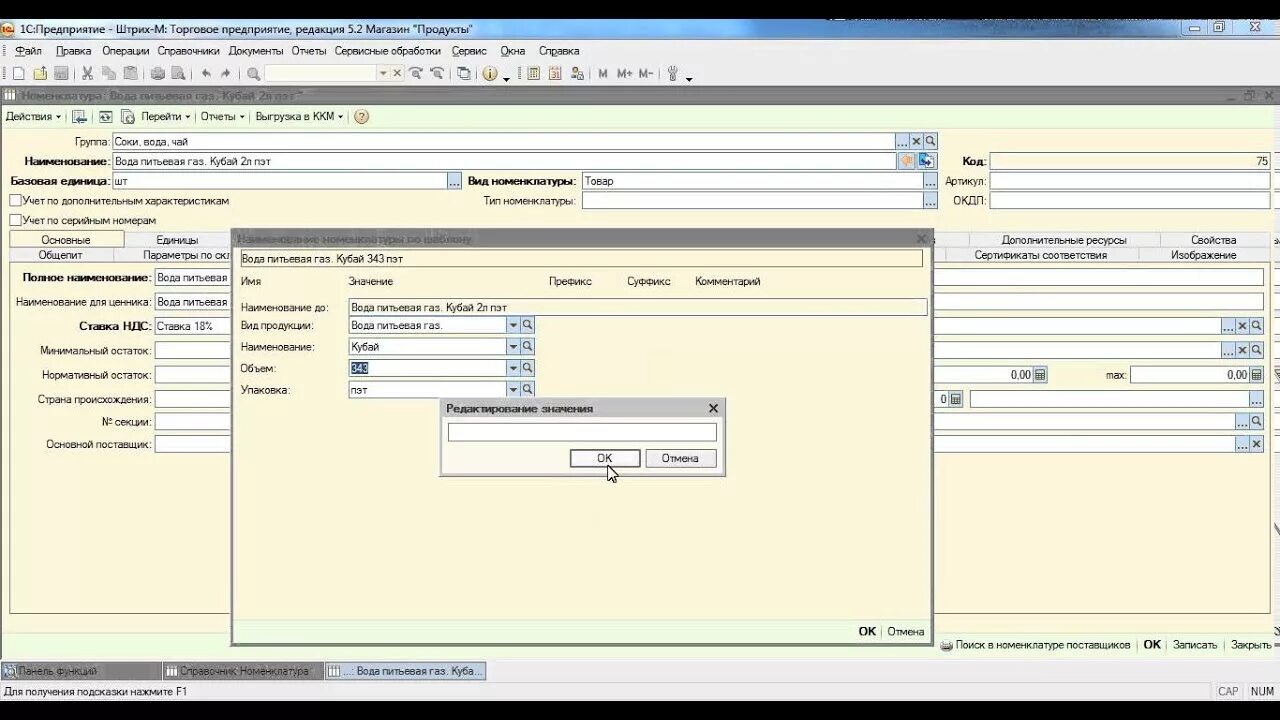This screenshot has height=720, width=1280.
Task: Click the Cut scissors icon
Action: [x=87, y=73]
